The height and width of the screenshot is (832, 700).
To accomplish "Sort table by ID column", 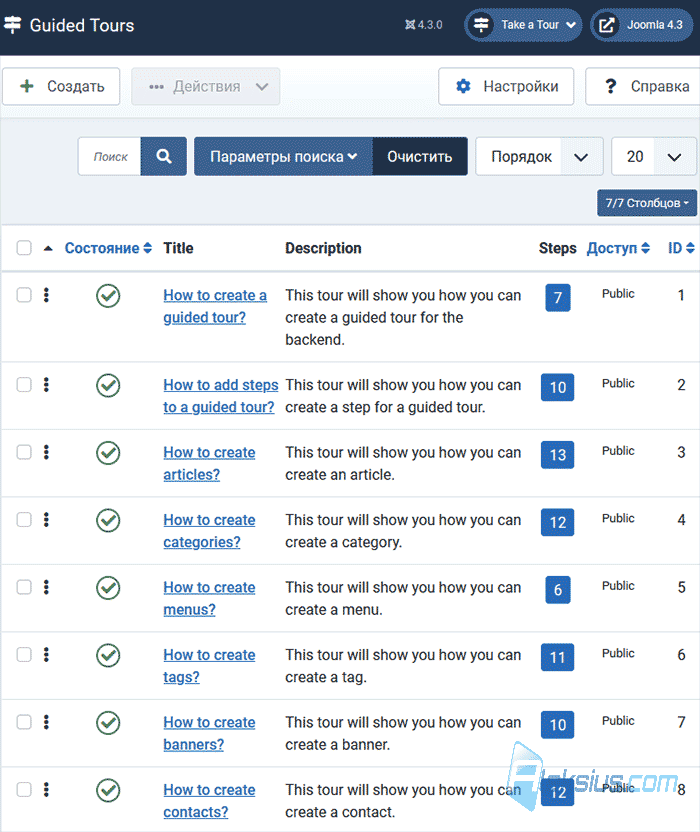I will 681,248.
